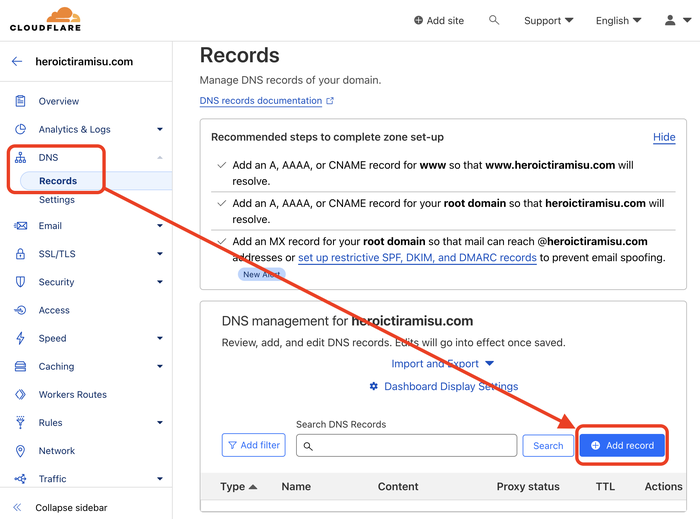Click the Overview clipboard icon
Screen dimensions: 700x519
click(20, 101)
